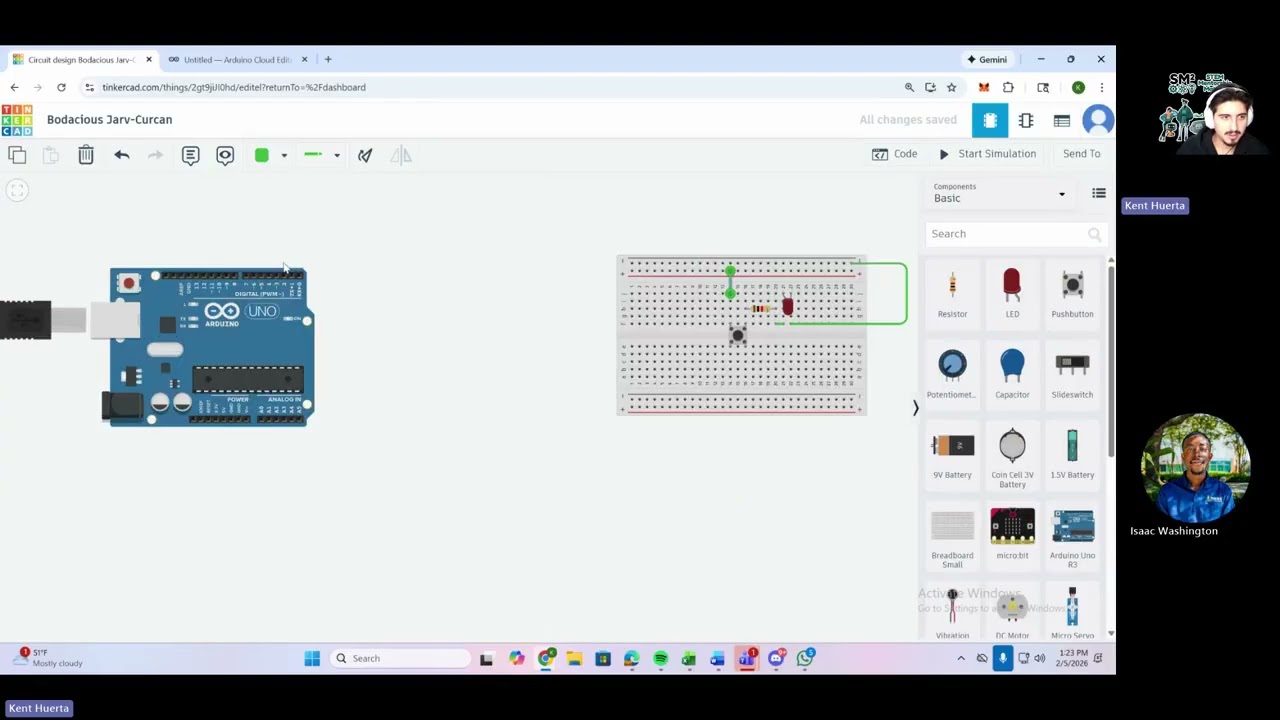Viewport: 1280px width, 720px height.
Task: Click the browser back arrow
Action: [x=14, y=87]
